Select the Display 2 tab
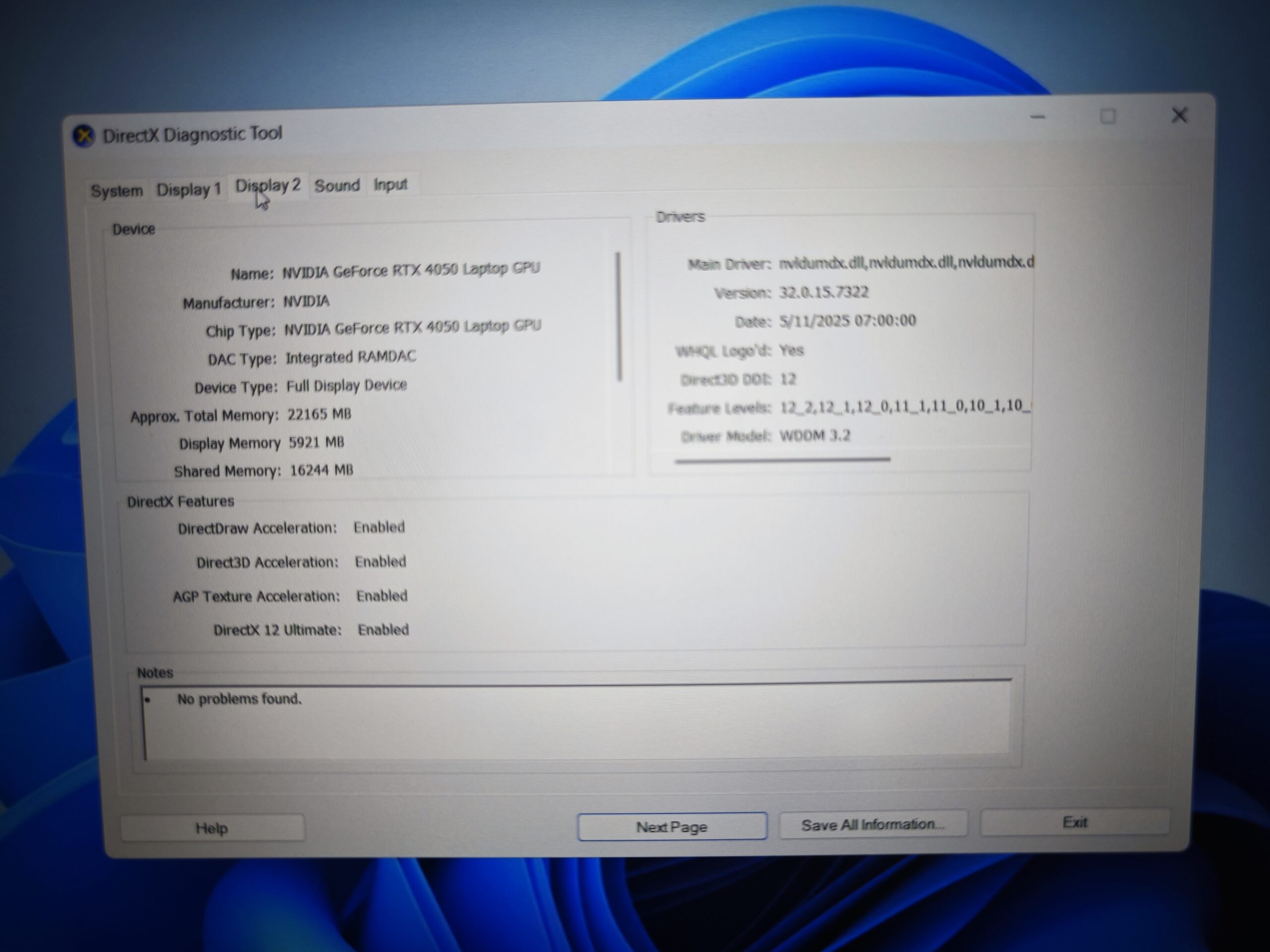The image size is (1270, 952). (x=268, y=185)
